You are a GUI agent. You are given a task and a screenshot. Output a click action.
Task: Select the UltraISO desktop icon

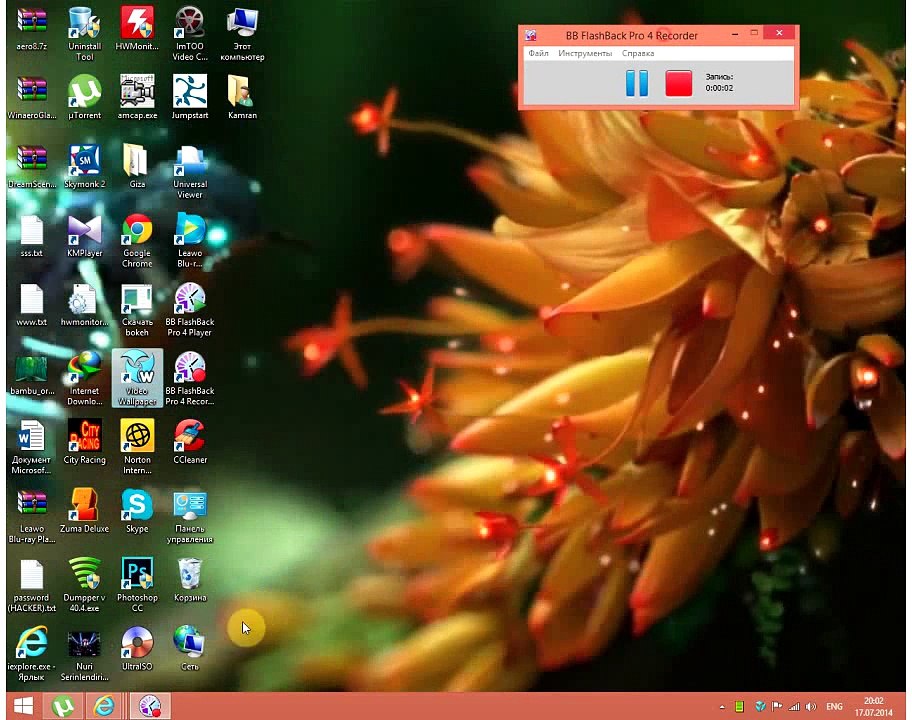[x=137, y=643]
